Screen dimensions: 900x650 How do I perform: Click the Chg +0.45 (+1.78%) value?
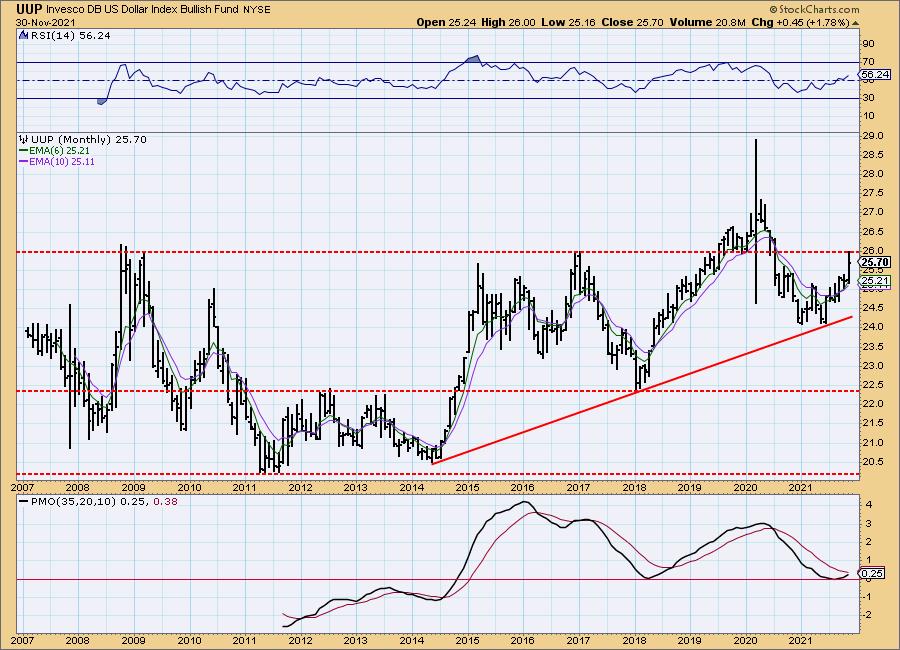point(800,22)
